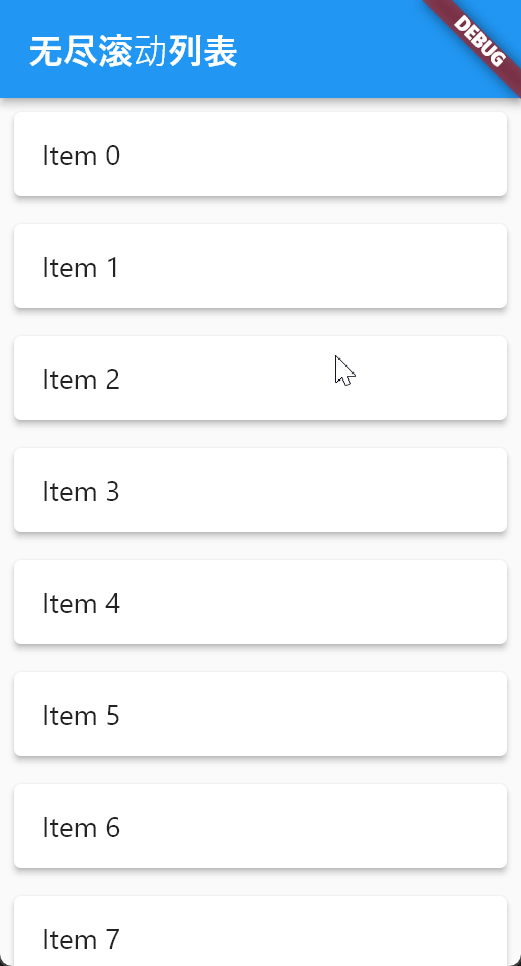Select the Item 0 card
The width and height of the screenshot is (521, 966).
pos(260,154)
